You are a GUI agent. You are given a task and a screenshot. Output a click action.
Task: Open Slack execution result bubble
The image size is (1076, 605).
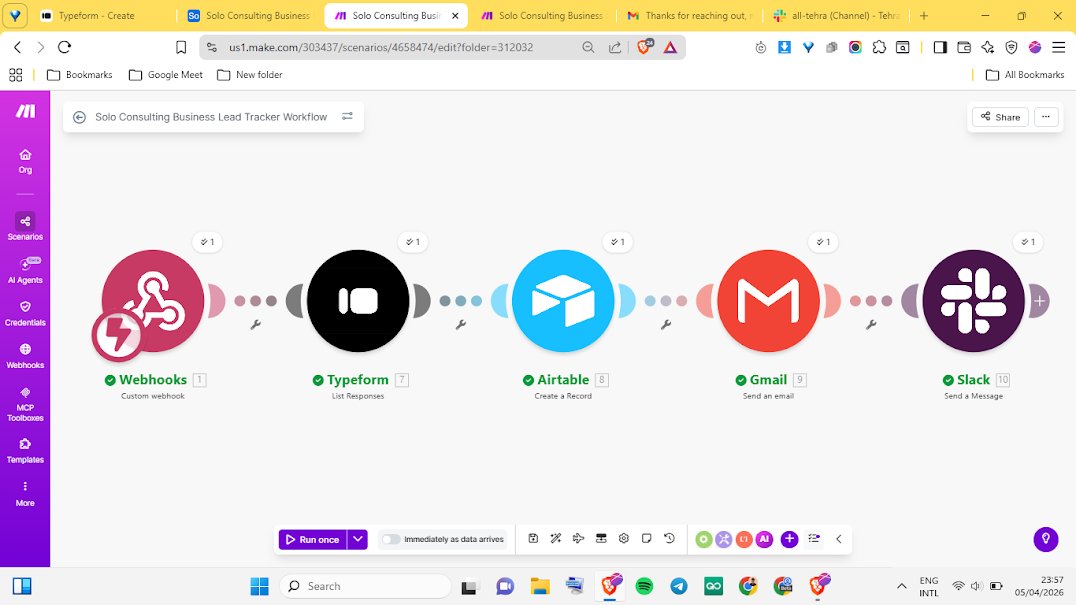click(1028, 241)
